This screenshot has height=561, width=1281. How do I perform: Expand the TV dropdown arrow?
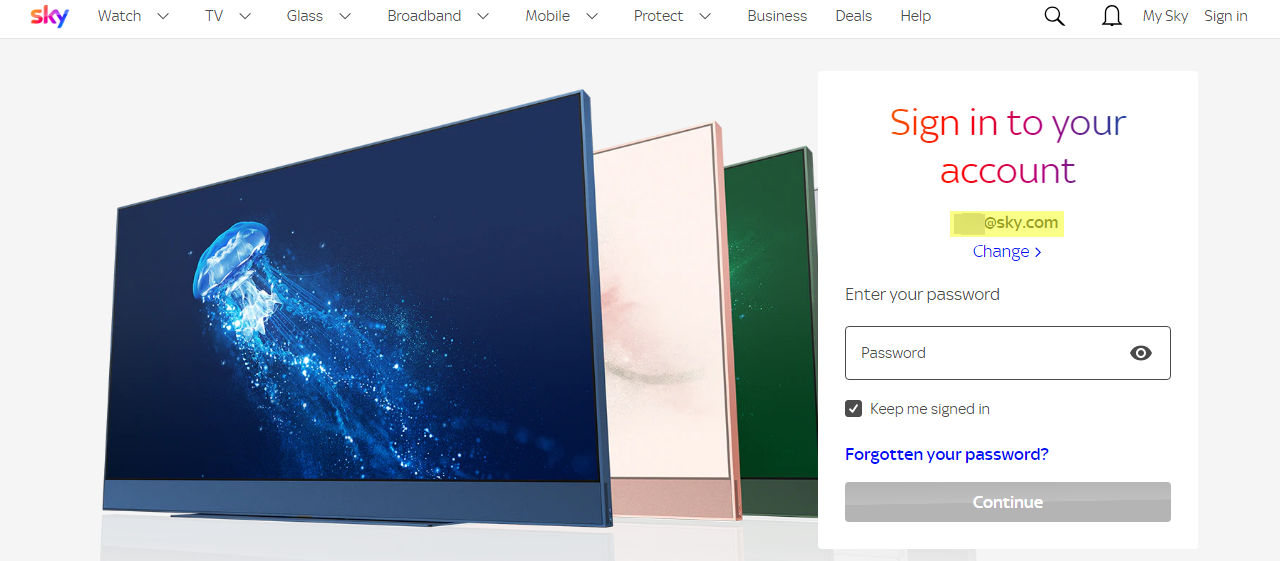[x=245, y=16]
